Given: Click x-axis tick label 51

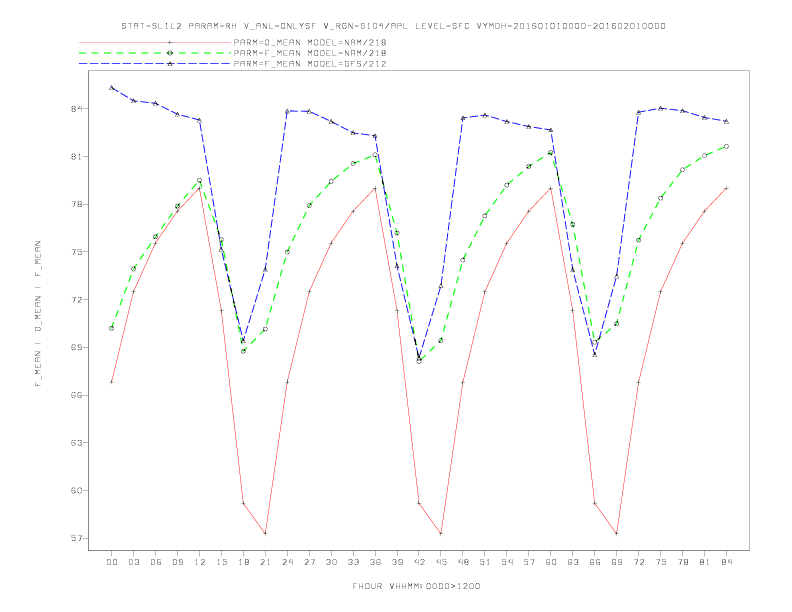Looking at the screenshot, I should 485,562.
